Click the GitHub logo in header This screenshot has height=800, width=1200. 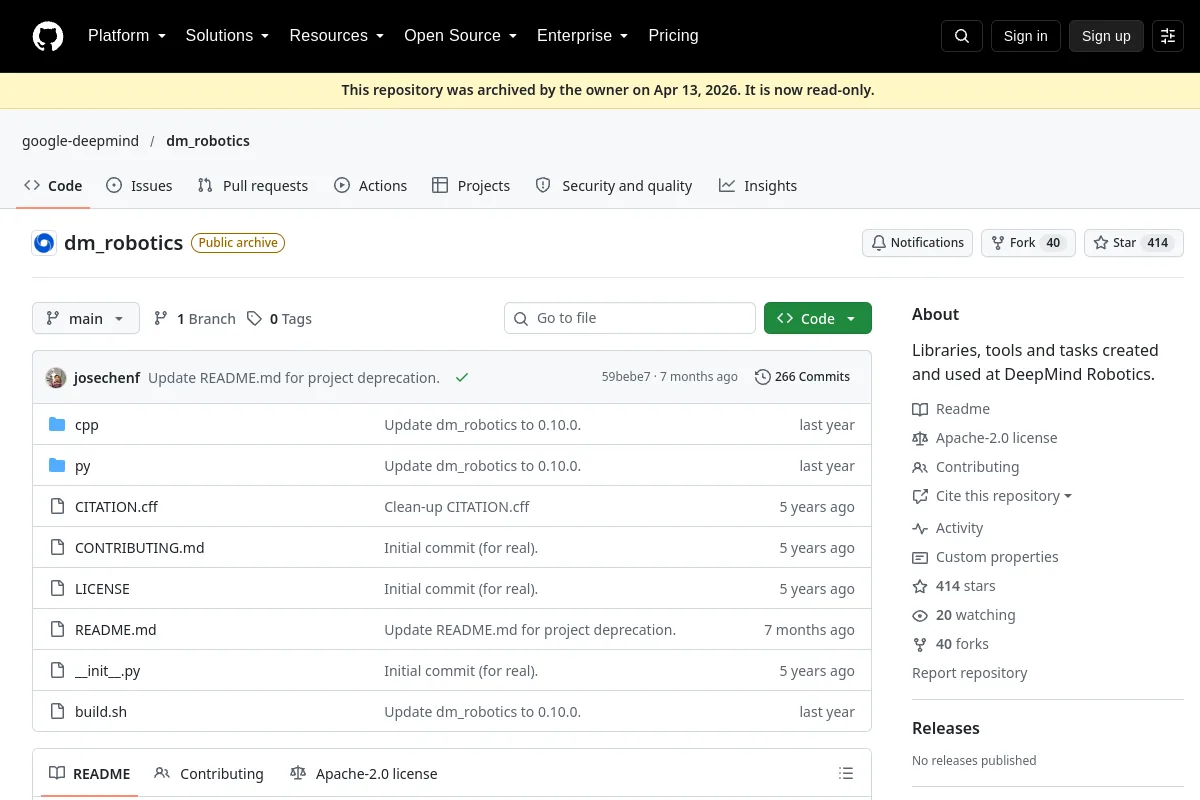(48, 36)
